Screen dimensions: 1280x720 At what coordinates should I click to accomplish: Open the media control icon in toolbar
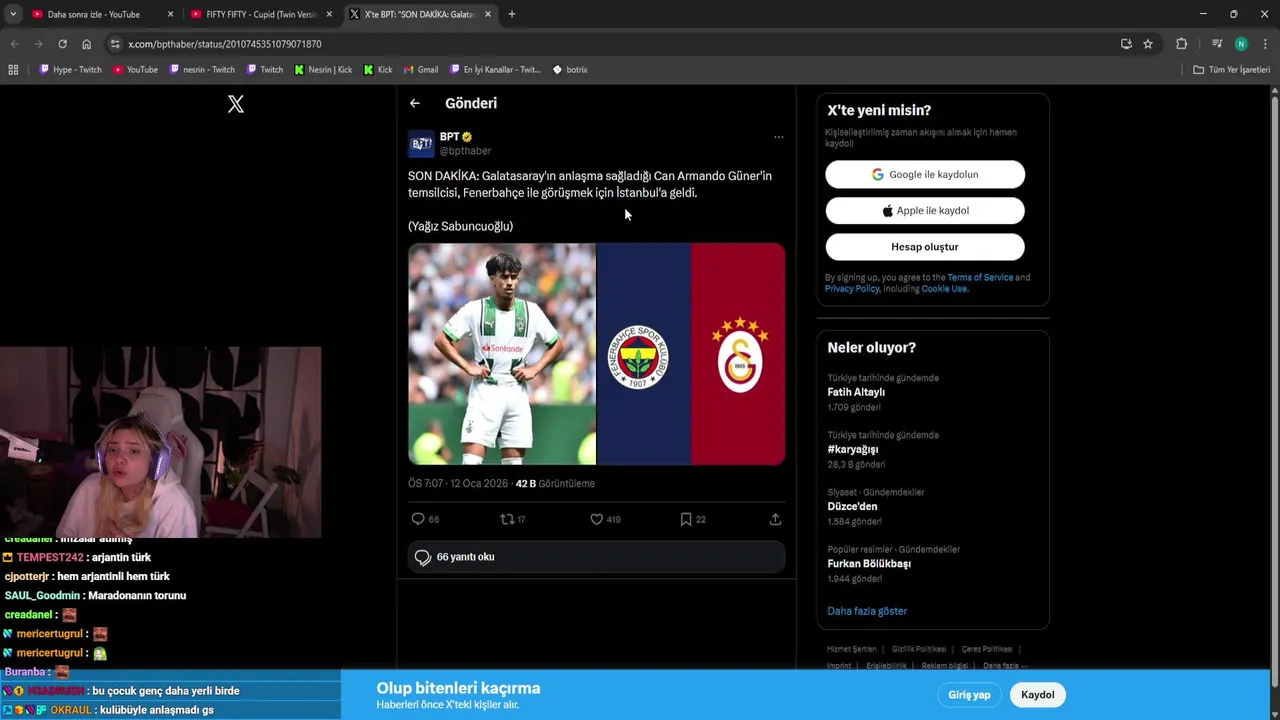(1216, 44)
